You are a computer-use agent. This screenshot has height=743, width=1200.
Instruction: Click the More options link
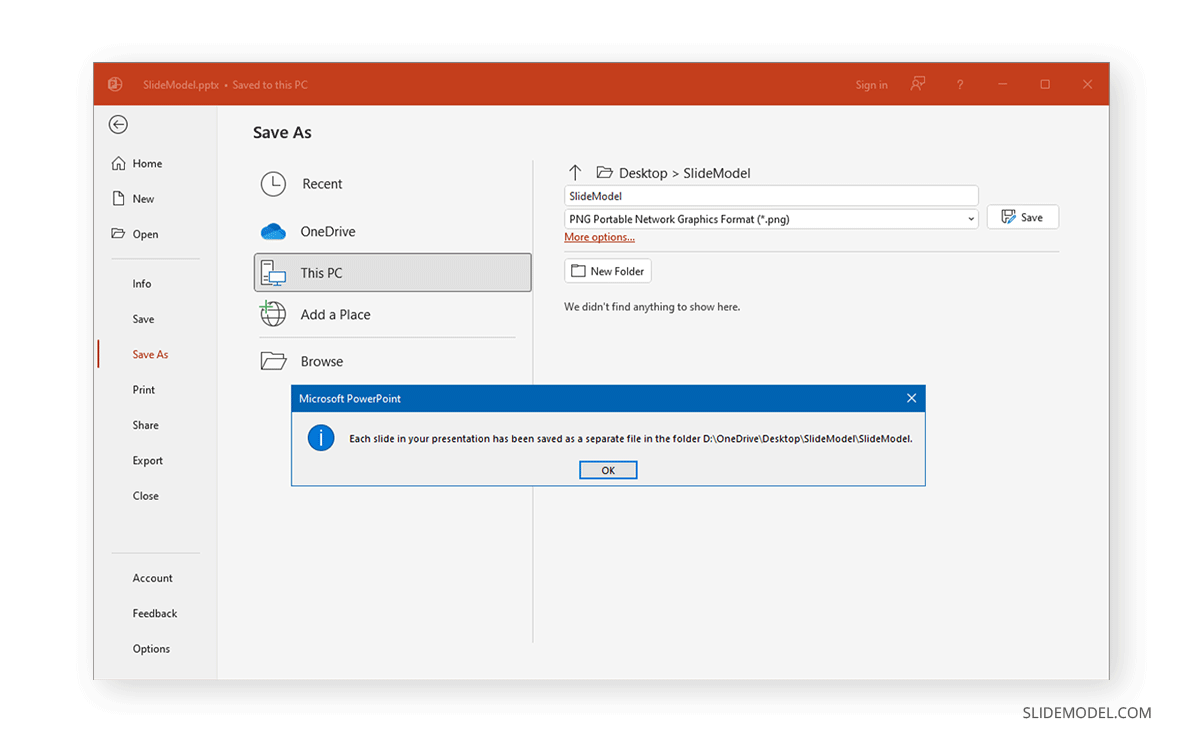(599, 237)
